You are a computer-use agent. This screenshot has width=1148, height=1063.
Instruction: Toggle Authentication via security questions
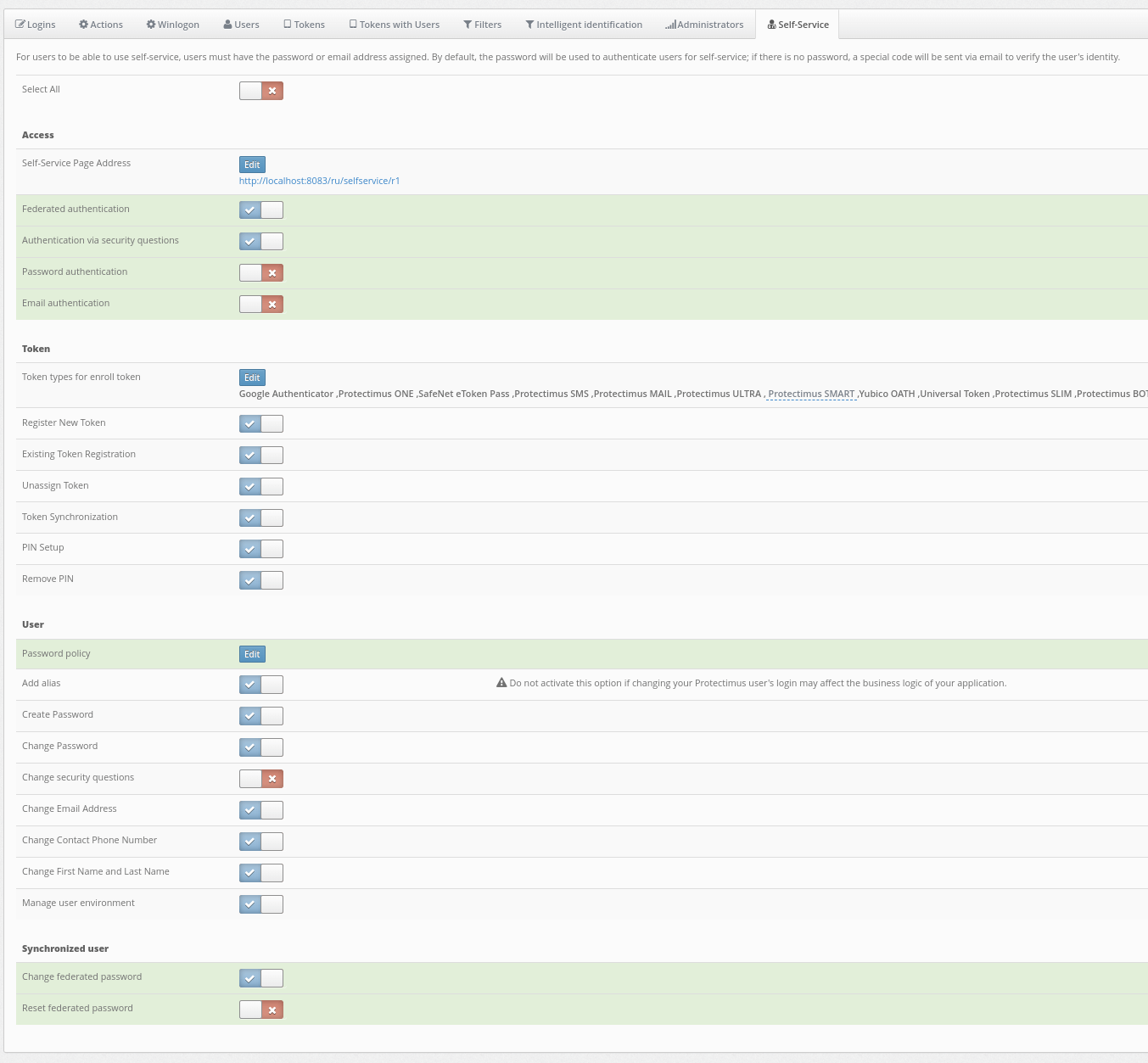[x=261, y=242]
